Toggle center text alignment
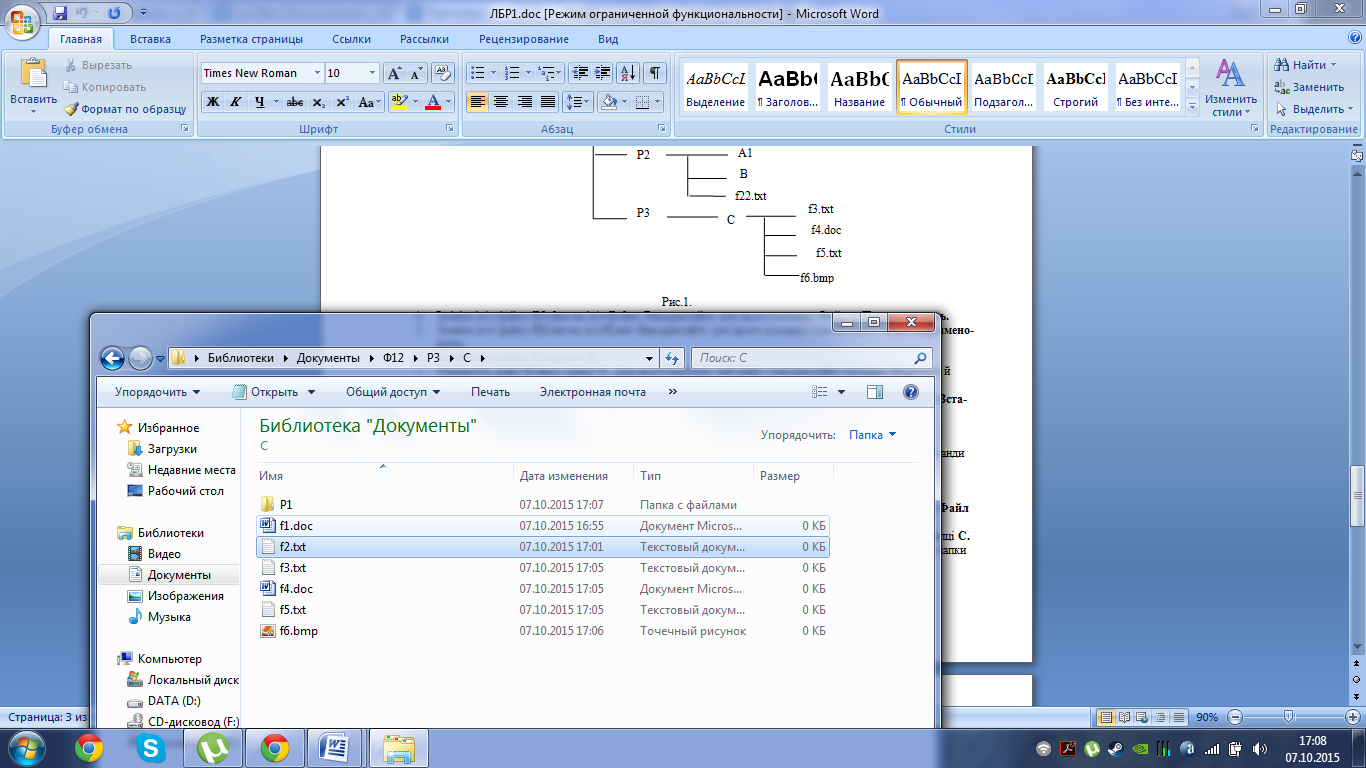Viewport: 1366px width, 768px height. click(x=501, y=102)
